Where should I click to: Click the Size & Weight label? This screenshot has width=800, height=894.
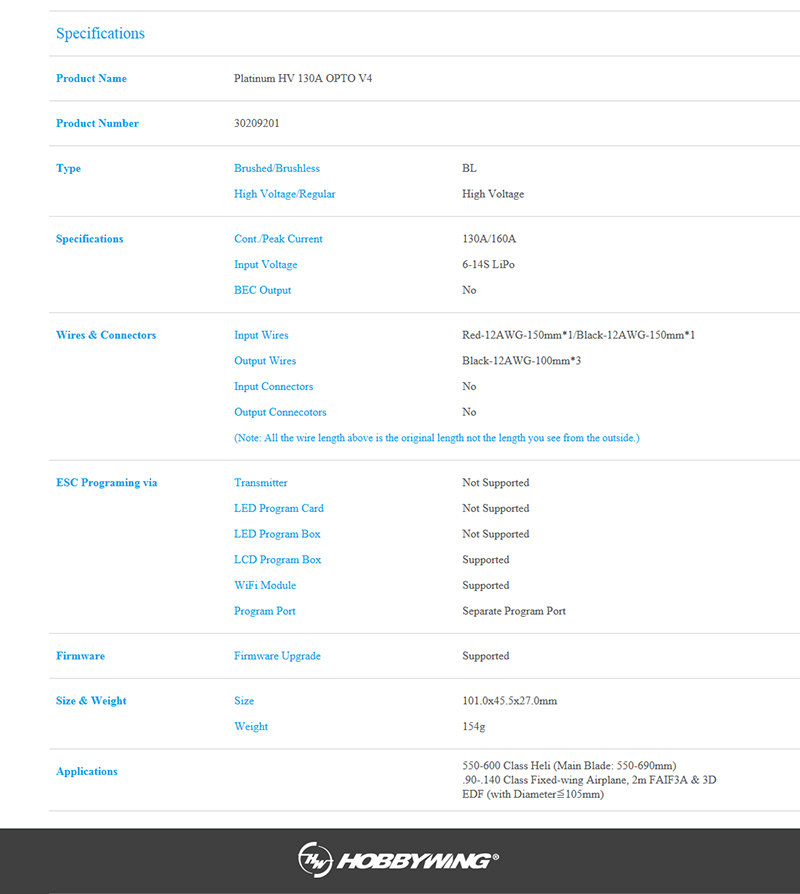point(91,701)
